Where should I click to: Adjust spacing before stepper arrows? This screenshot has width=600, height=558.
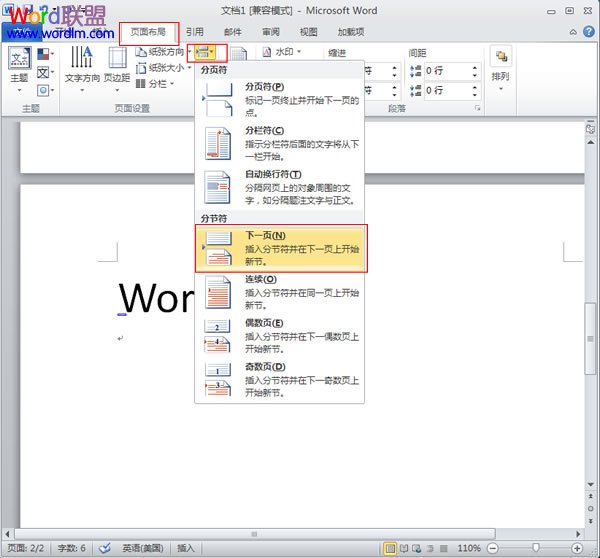coord(474,71)
